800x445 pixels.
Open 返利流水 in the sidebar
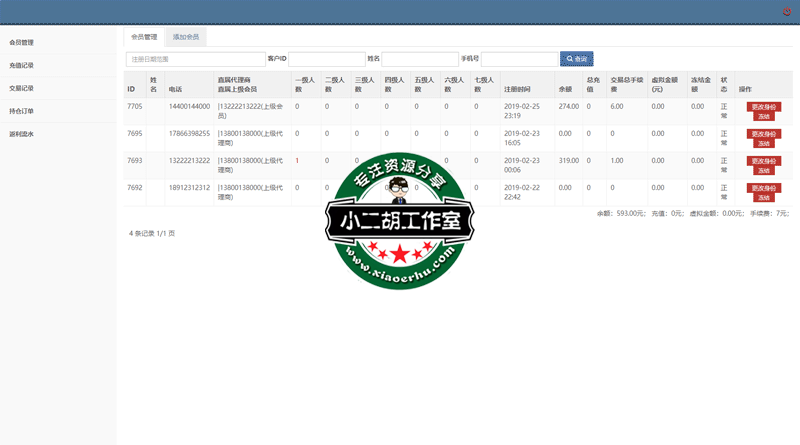(x=21, y=134)
